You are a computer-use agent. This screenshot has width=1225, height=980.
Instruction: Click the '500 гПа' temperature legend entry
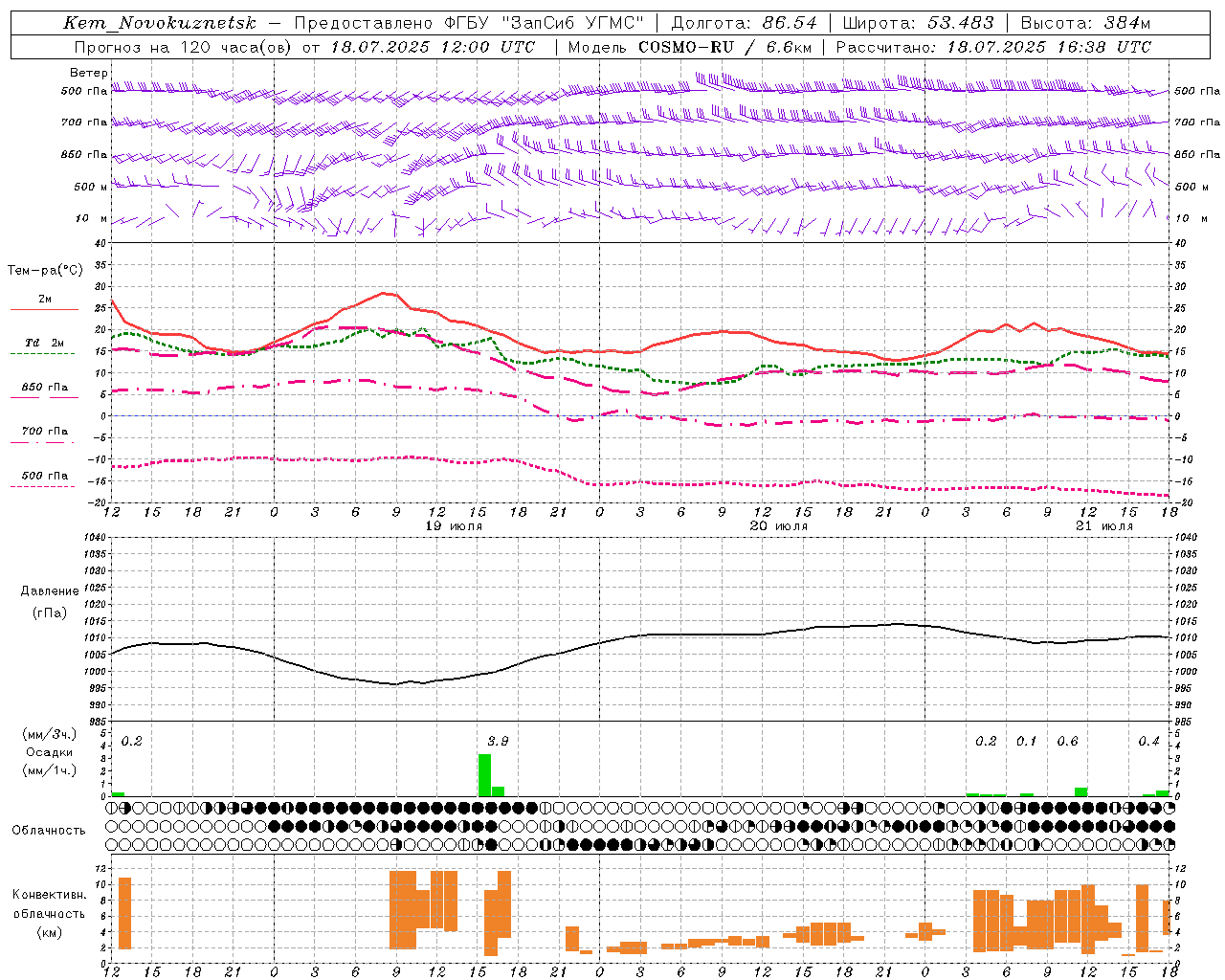click(44, 476)
